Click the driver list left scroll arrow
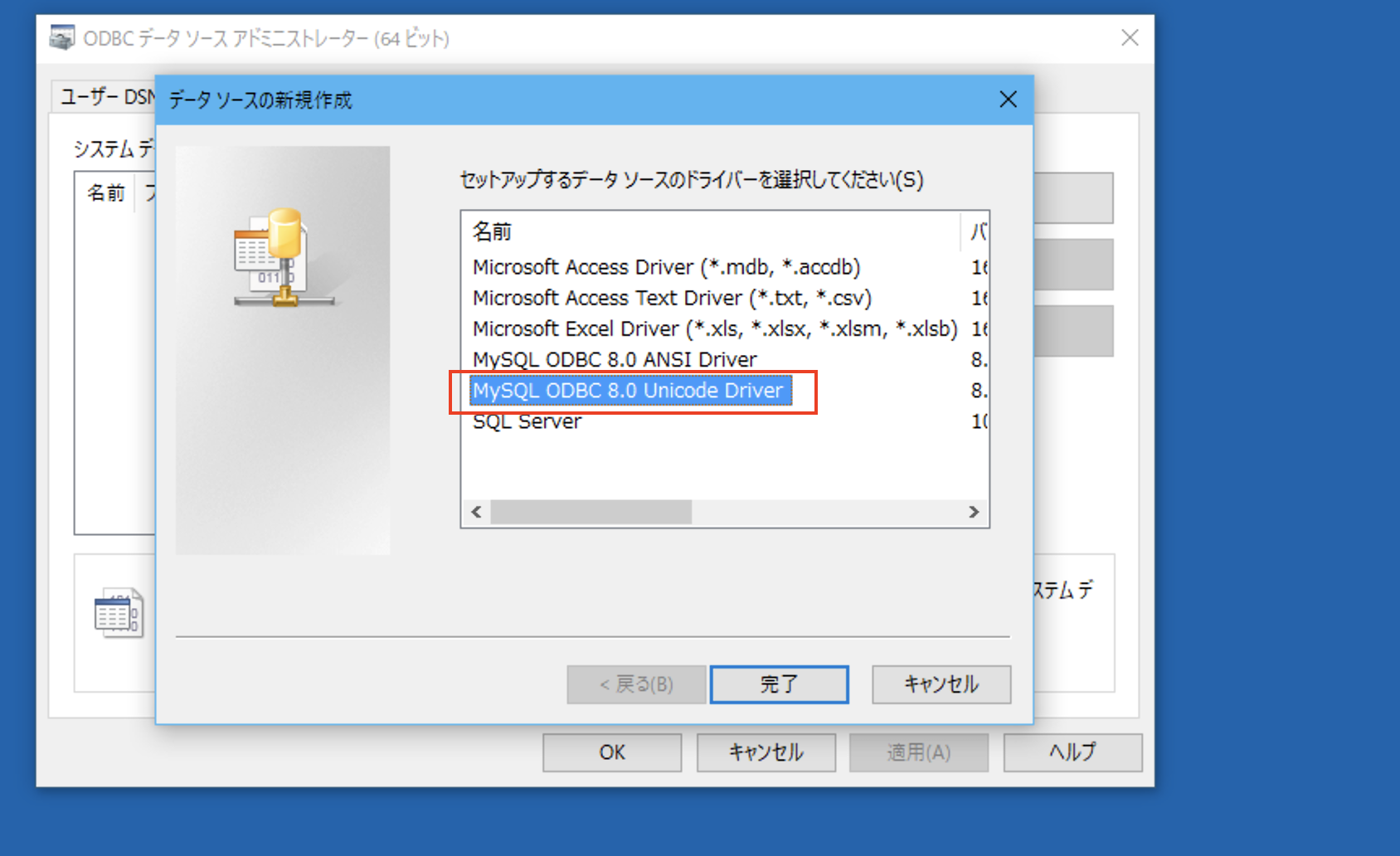 [476, 512]
